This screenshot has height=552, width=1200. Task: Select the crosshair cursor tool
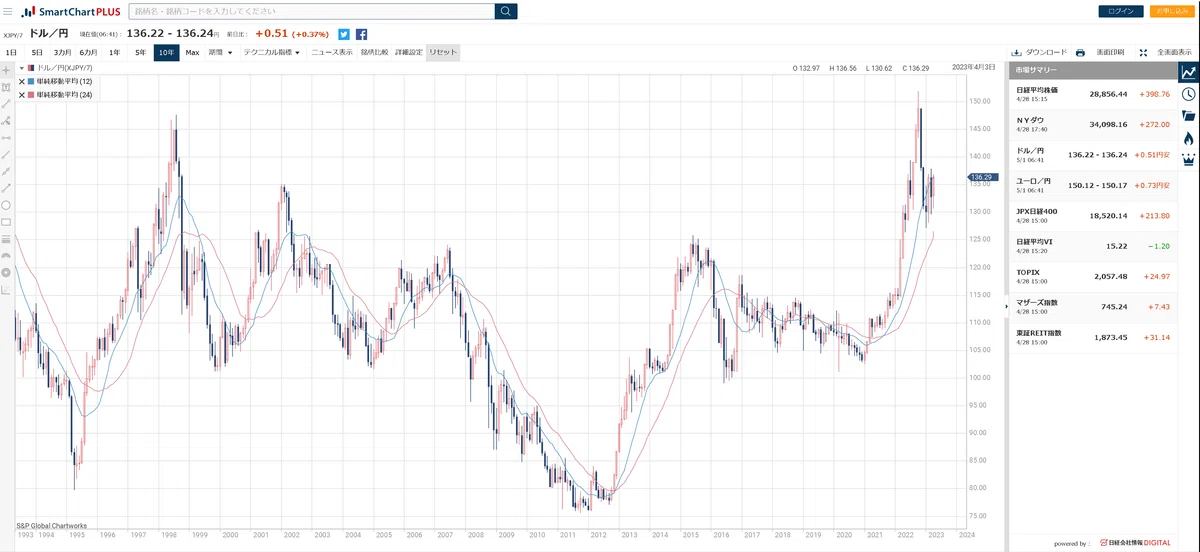[x=6, y=71]
